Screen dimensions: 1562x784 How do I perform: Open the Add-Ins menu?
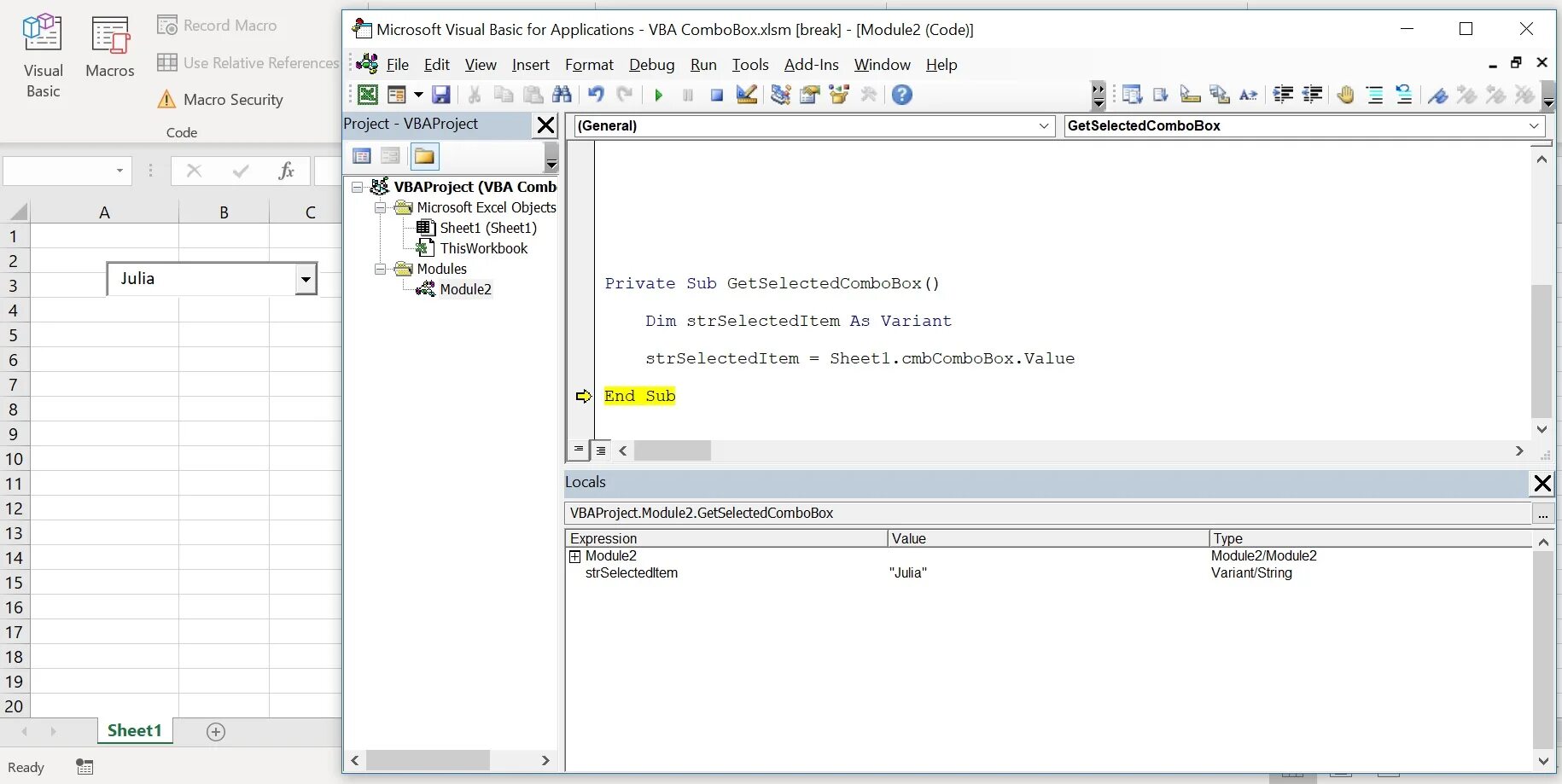(812, 65)
